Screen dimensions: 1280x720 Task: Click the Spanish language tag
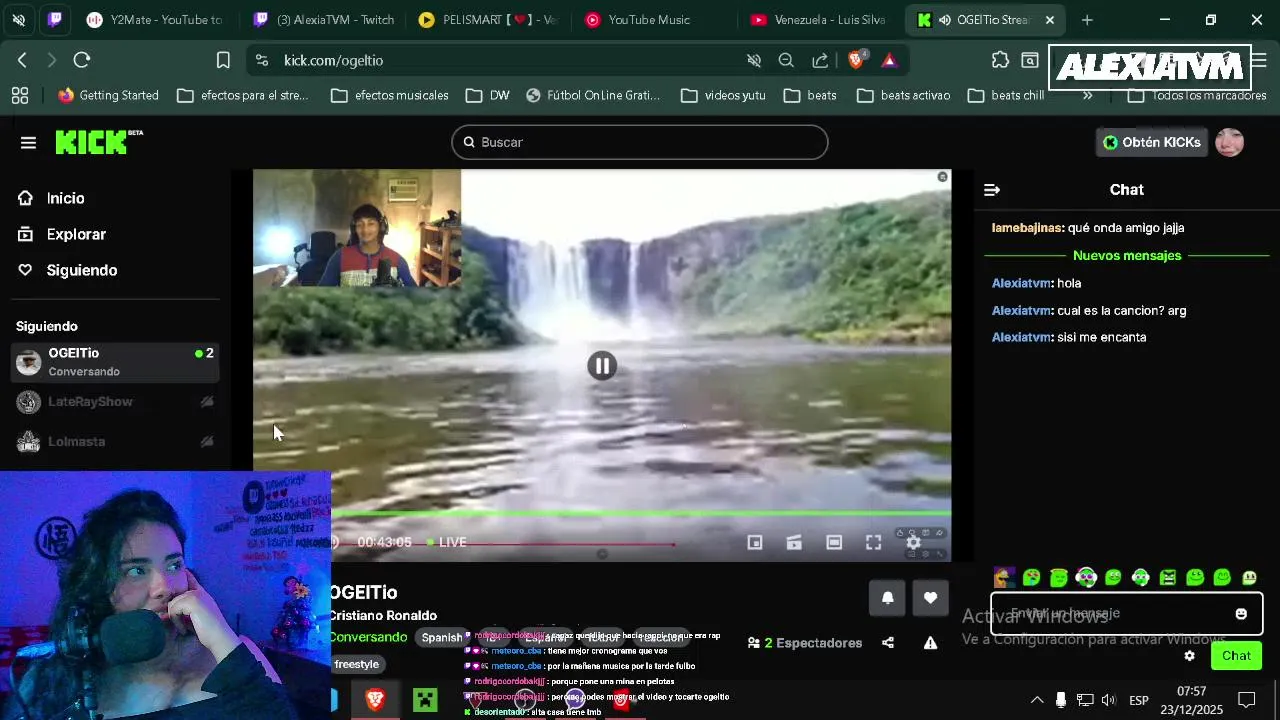tap(442, 638)
